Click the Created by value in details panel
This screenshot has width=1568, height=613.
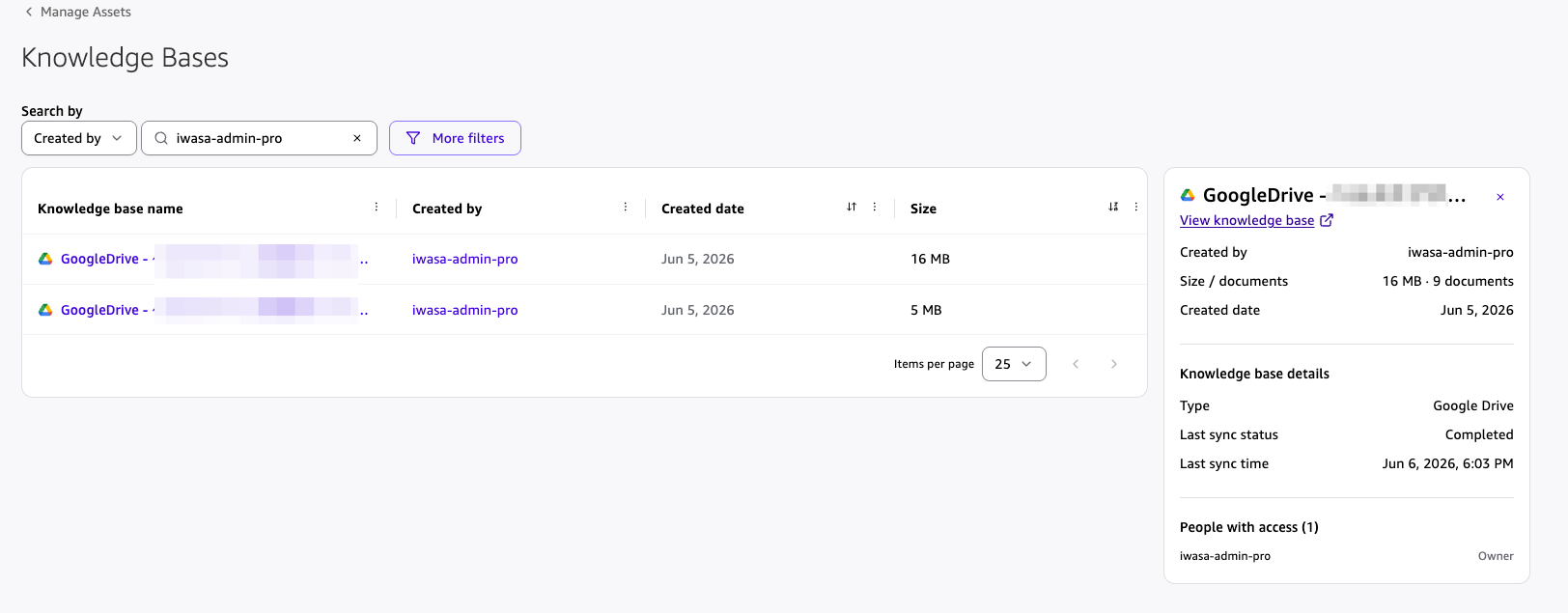click(1461, 252)
